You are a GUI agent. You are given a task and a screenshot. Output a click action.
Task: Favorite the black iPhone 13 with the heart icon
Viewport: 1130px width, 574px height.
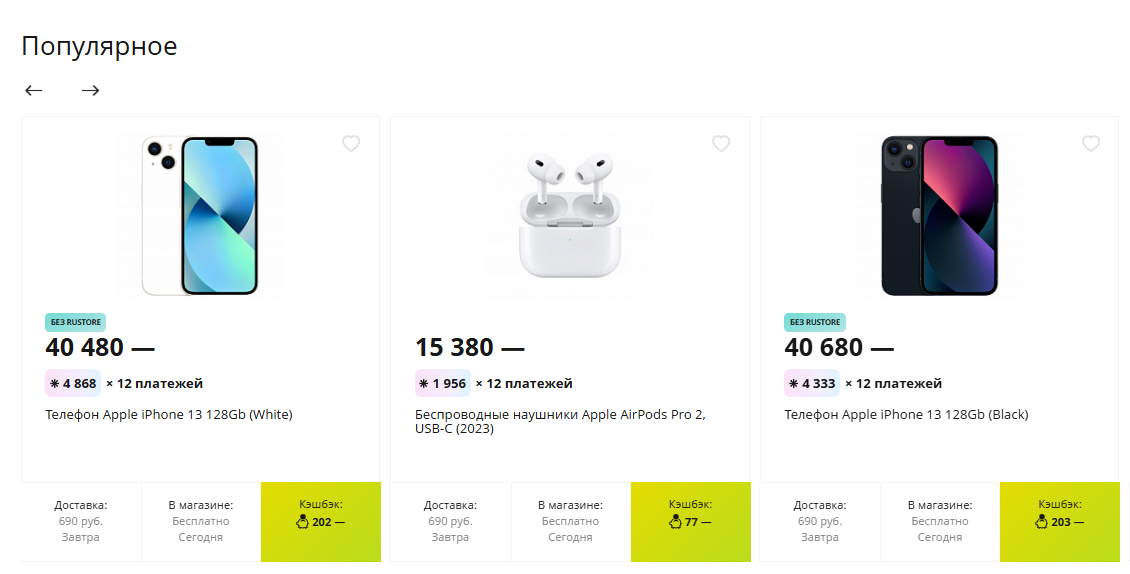click(1091, 144)
